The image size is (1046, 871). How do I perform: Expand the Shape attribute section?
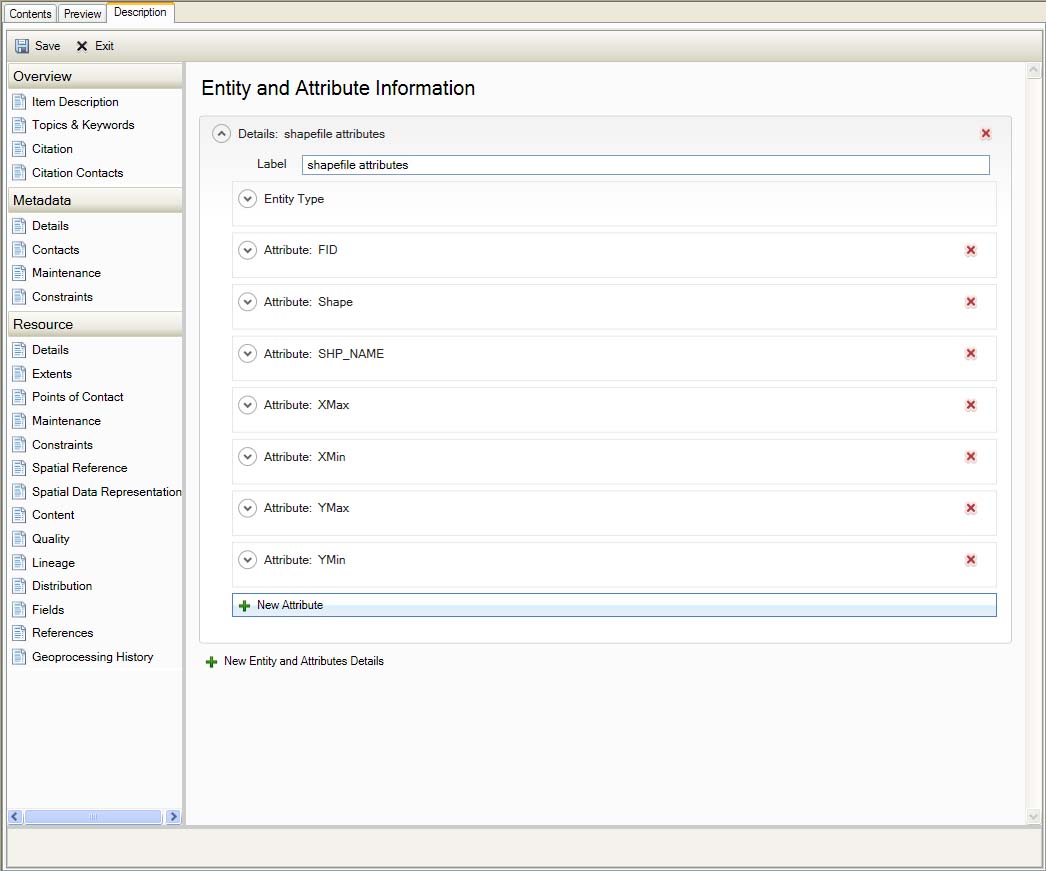pos(248,302)
